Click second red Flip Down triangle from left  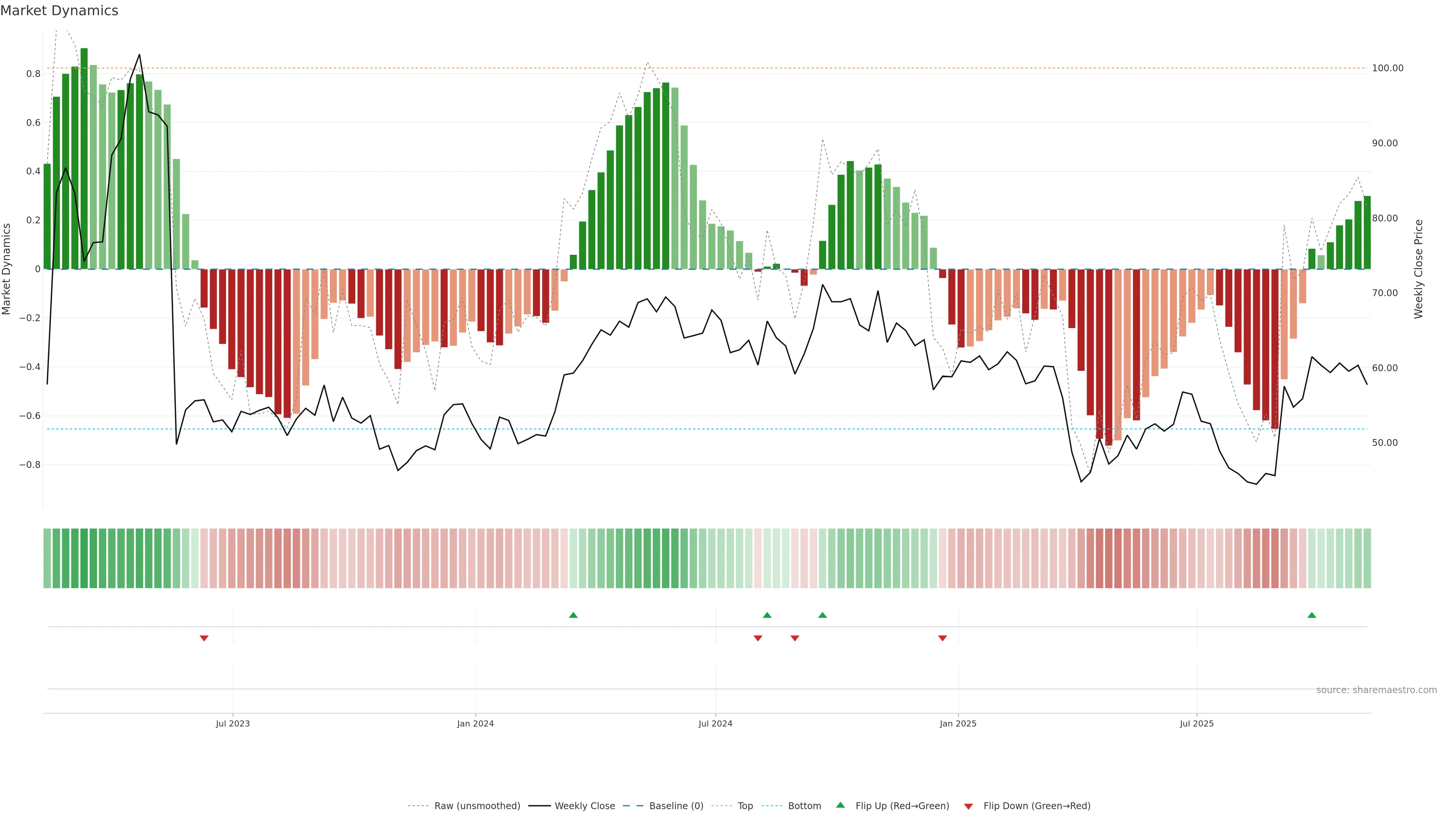pos(758,638)
